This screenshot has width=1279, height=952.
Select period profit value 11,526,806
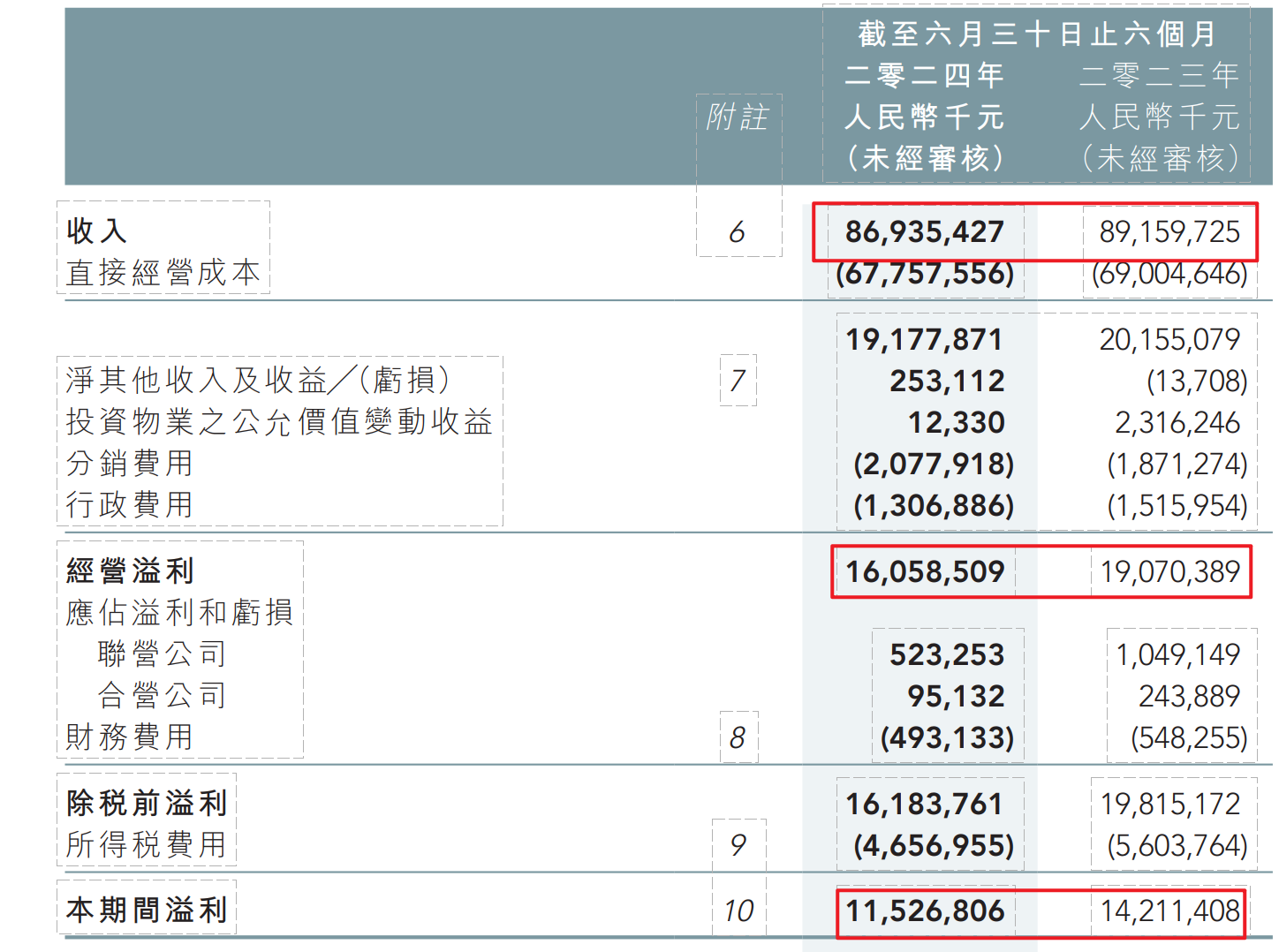coord(924,911)
